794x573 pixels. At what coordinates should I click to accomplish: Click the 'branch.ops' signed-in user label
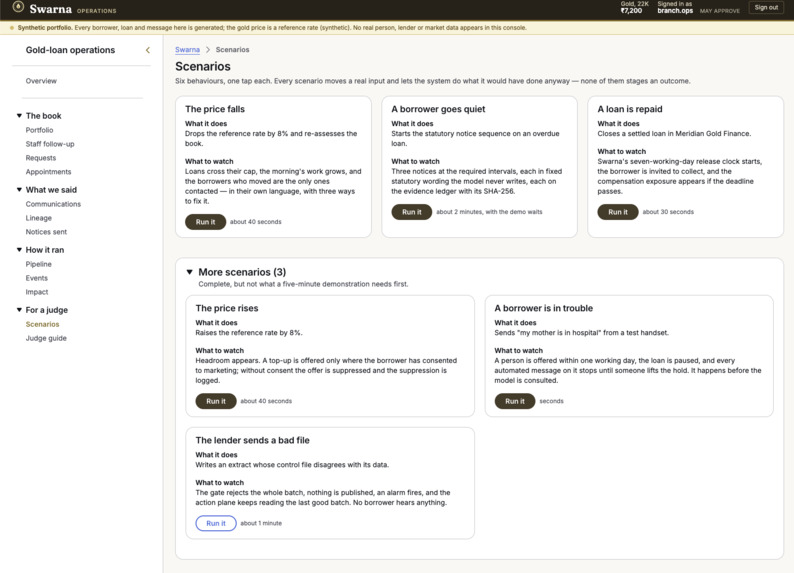point(674,11)
